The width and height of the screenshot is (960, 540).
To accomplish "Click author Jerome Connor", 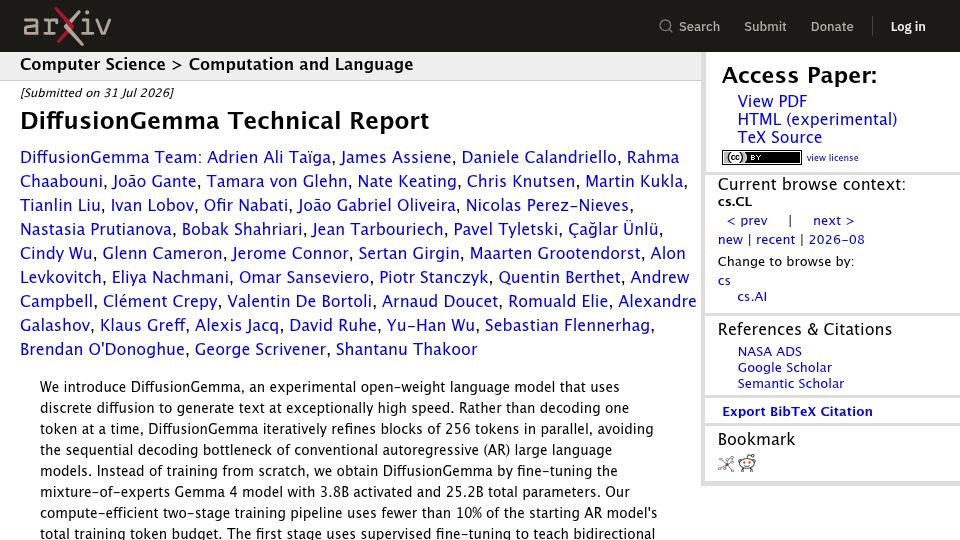I will pos(290,253).
